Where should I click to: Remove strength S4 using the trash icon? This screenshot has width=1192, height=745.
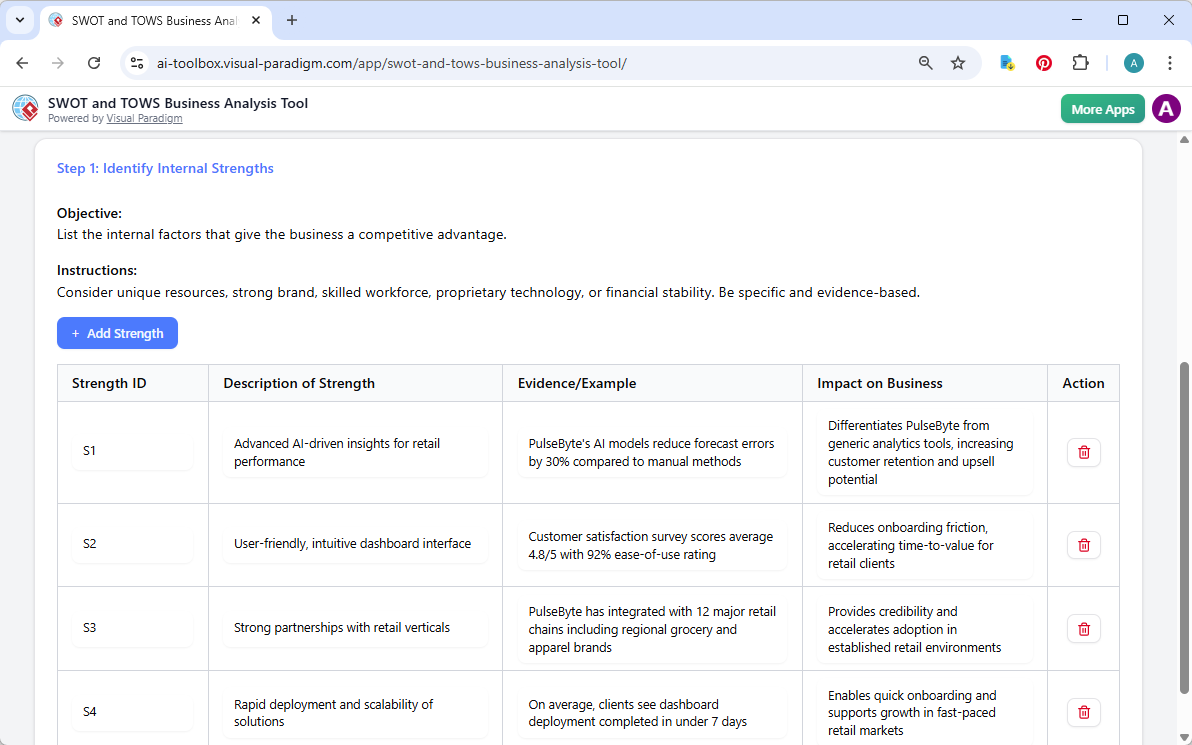pos(1083,712)
